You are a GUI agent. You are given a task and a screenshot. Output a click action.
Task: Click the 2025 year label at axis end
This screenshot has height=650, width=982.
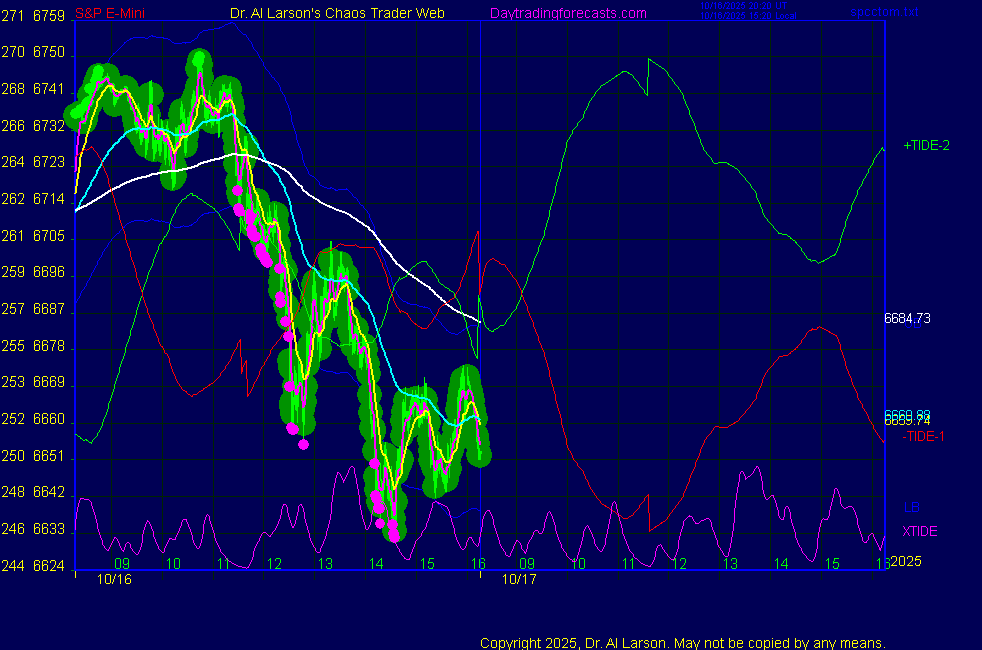point(905,562)
